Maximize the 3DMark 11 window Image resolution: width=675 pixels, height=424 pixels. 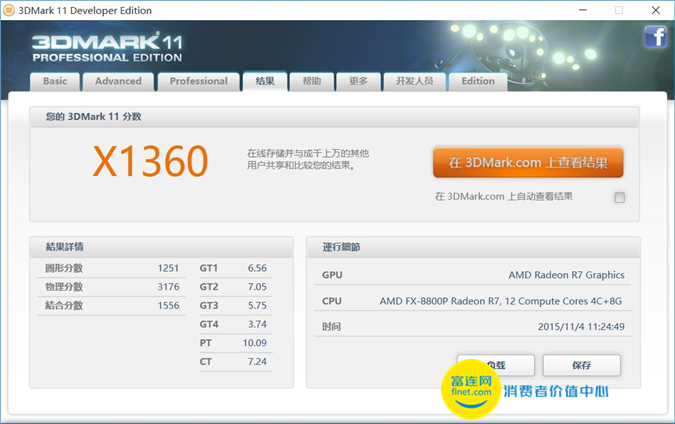[619, 10]
